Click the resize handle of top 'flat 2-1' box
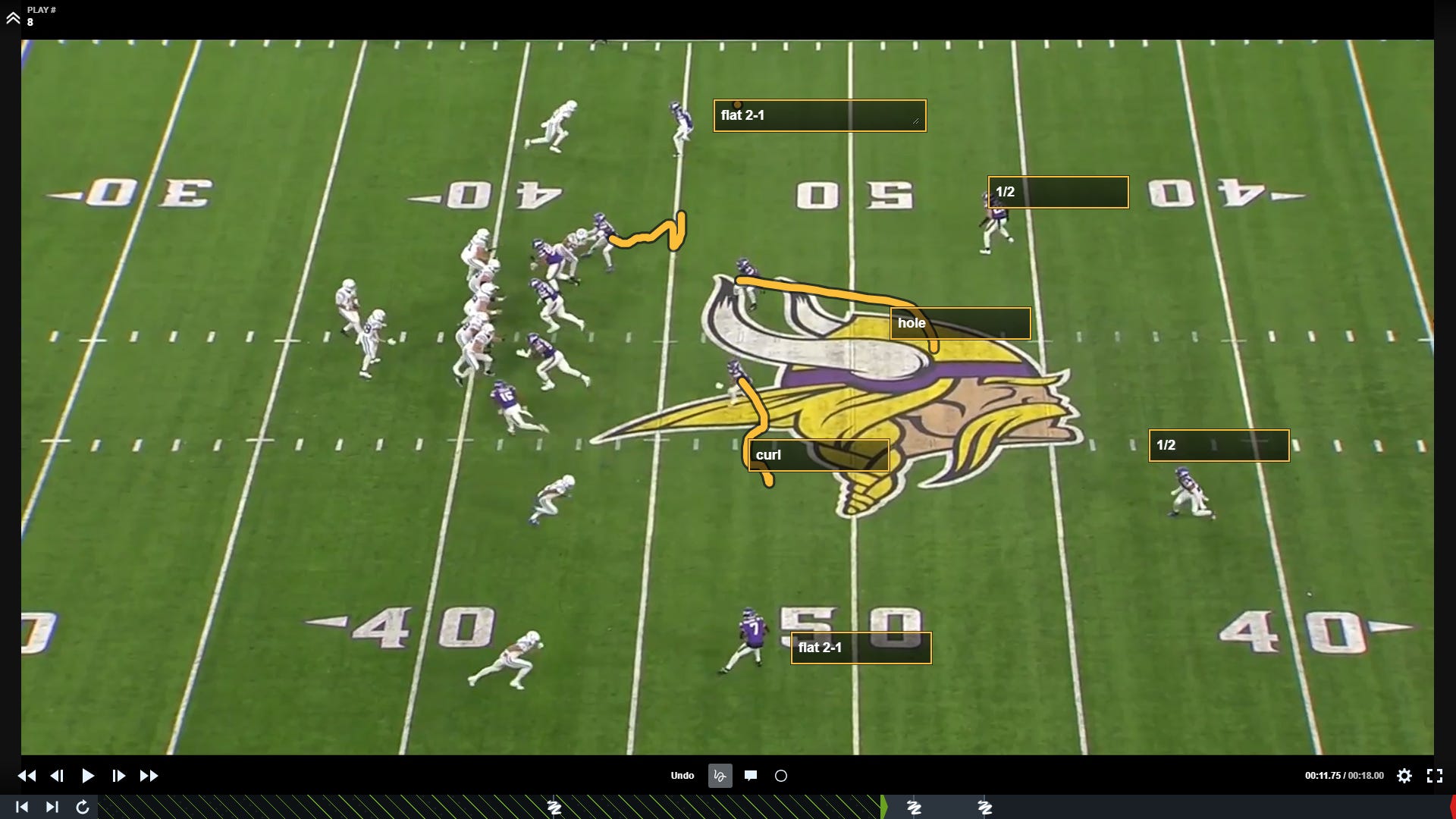This screenshot has height=819, width=1456. [916, 121]
